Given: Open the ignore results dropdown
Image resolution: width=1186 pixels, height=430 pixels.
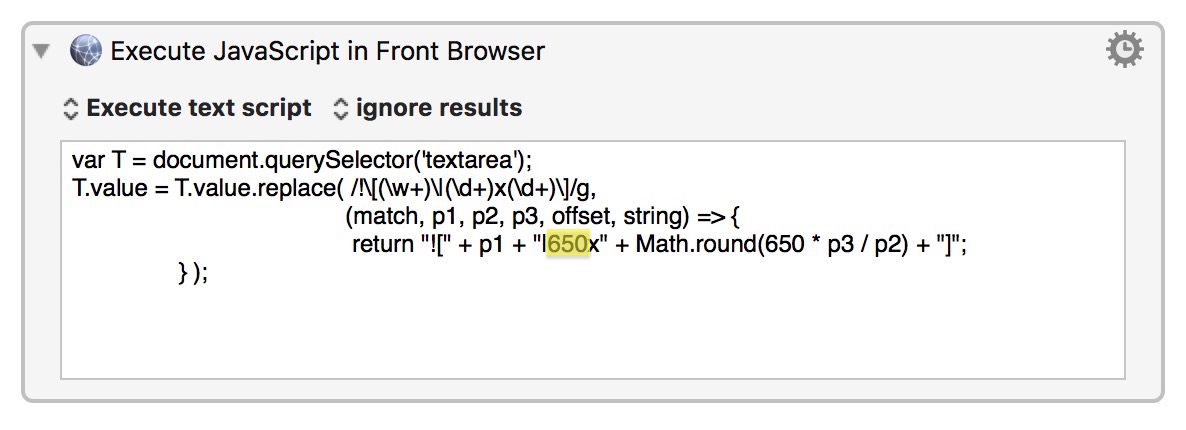Looking at the screenshot, I should point(438,107).
